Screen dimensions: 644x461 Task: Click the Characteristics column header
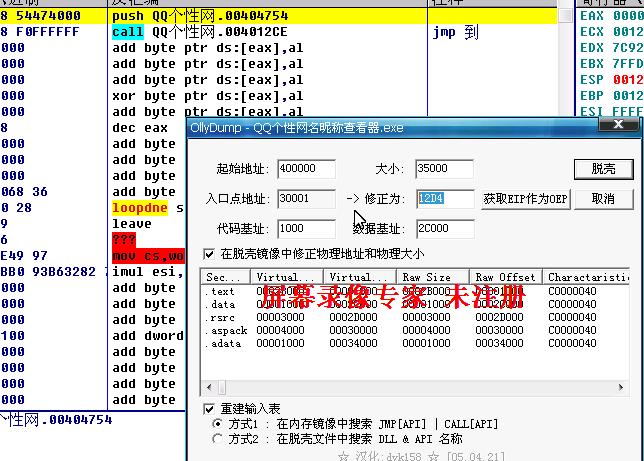click(586, 277)
